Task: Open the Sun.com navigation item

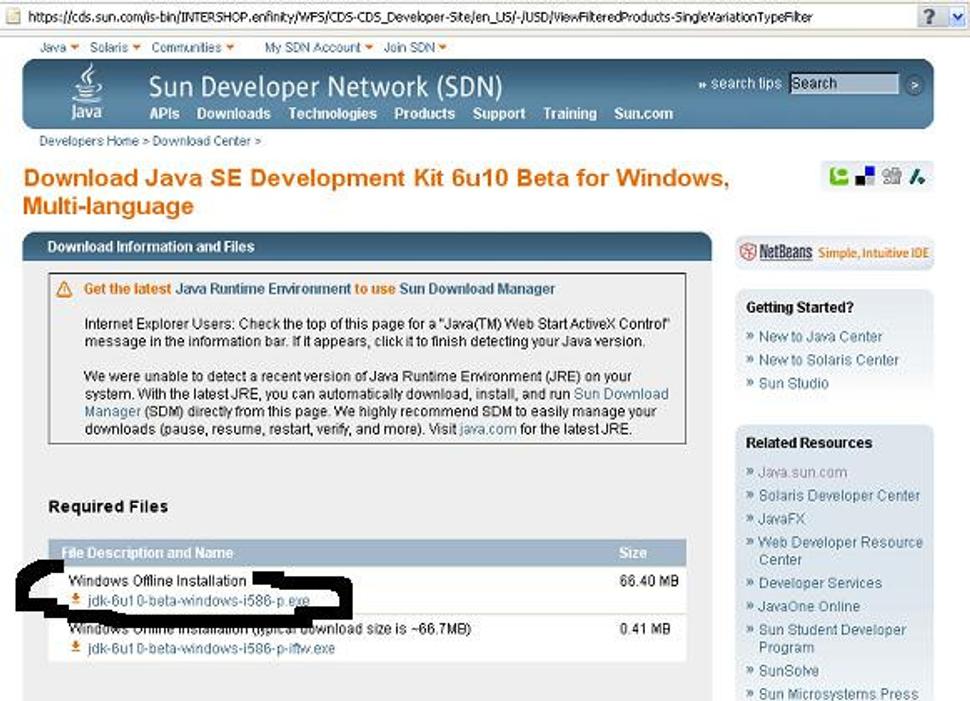Action: click(643, 114)
